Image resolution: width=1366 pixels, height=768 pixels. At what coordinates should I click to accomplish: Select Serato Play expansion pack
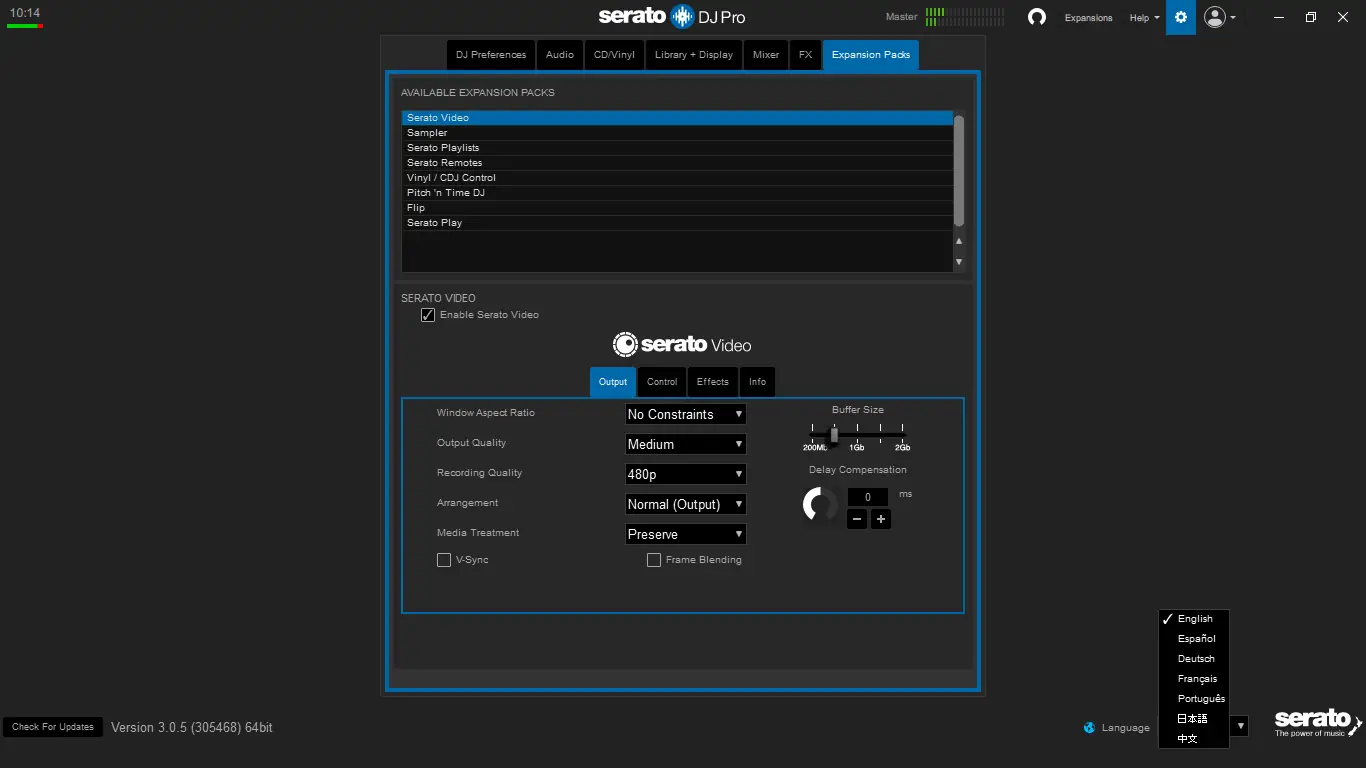click(677, 223)
